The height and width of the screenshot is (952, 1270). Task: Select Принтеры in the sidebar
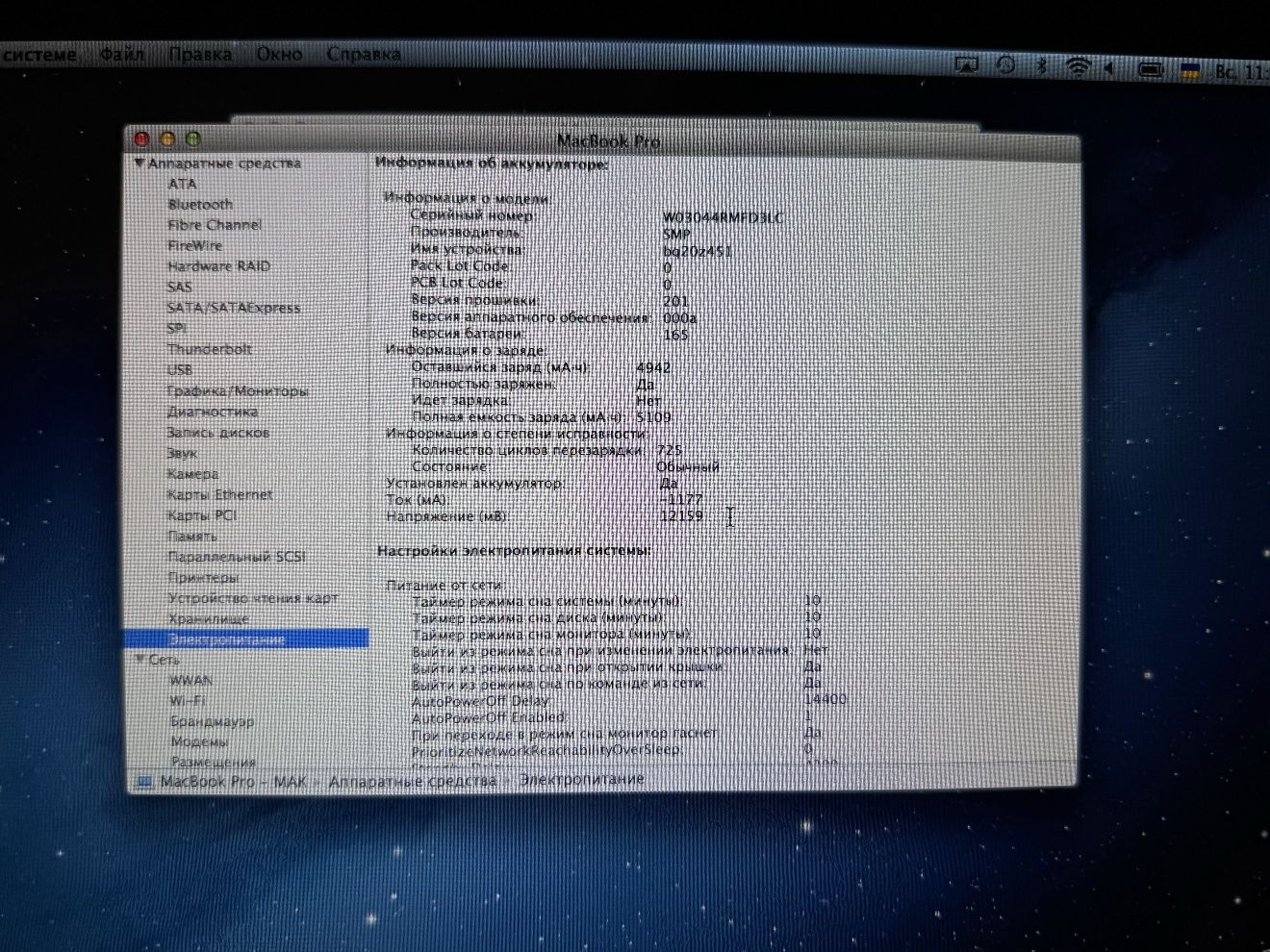(204, 577)
